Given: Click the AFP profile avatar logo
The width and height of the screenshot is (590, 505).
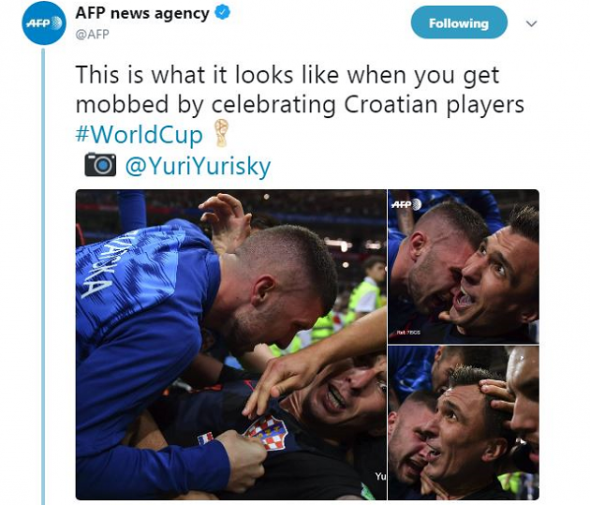Looking at the screenshot, I should (x=44, y=23).
